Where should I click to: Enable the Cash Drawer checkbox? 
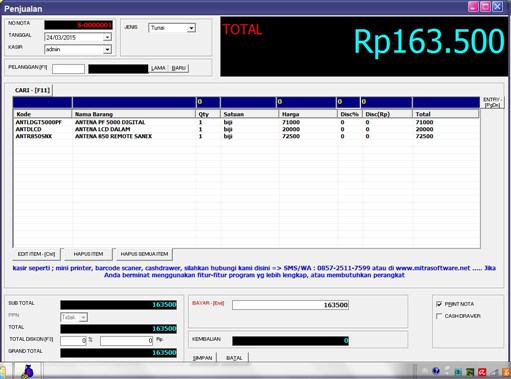tap(439, 316)
